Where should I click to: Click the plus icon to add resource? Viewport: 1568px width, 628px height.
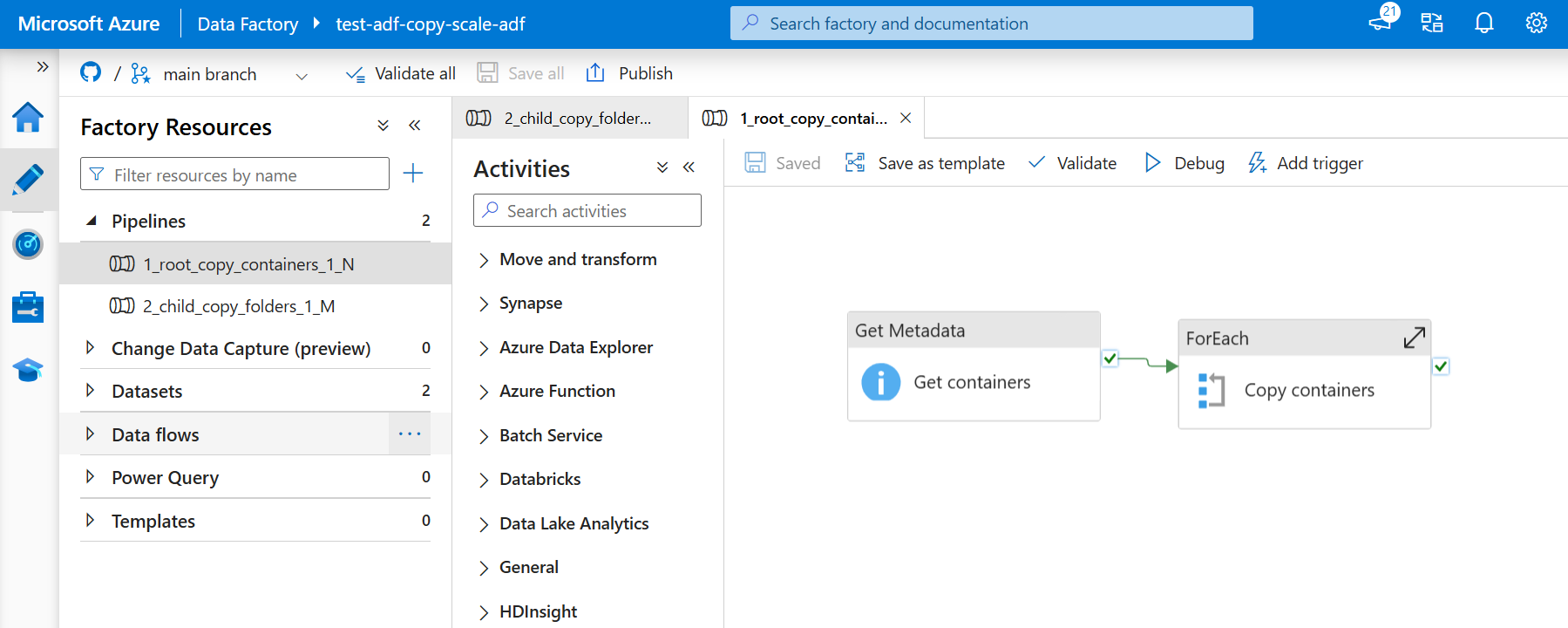pos(413,174)
